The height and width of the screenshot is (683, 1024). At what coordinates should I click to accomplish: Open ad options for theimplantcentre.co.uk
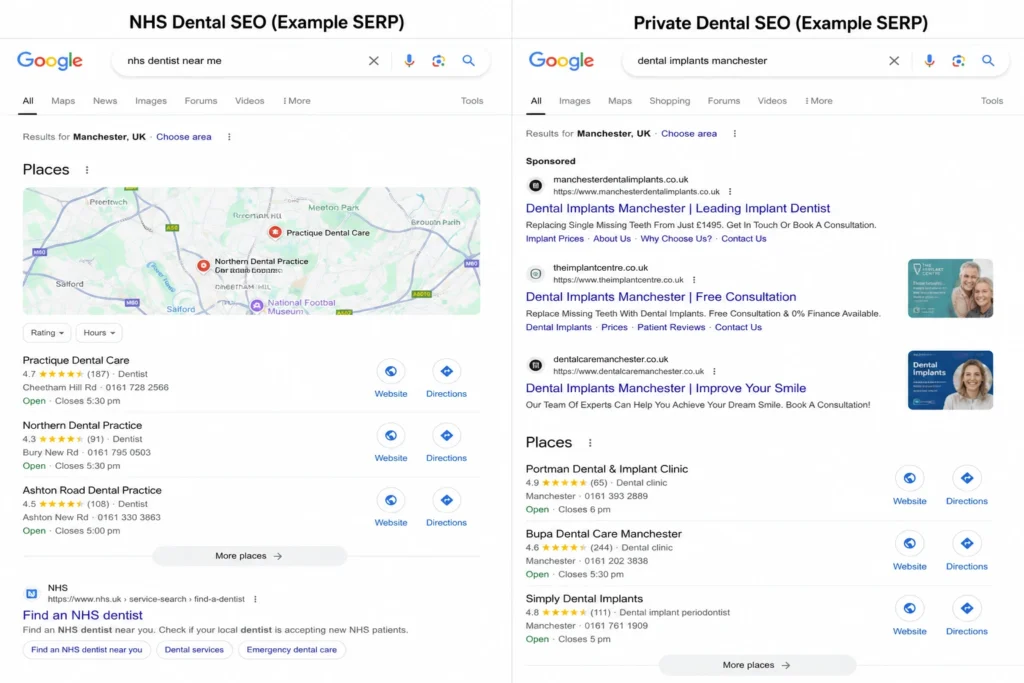tap(694, 280)
